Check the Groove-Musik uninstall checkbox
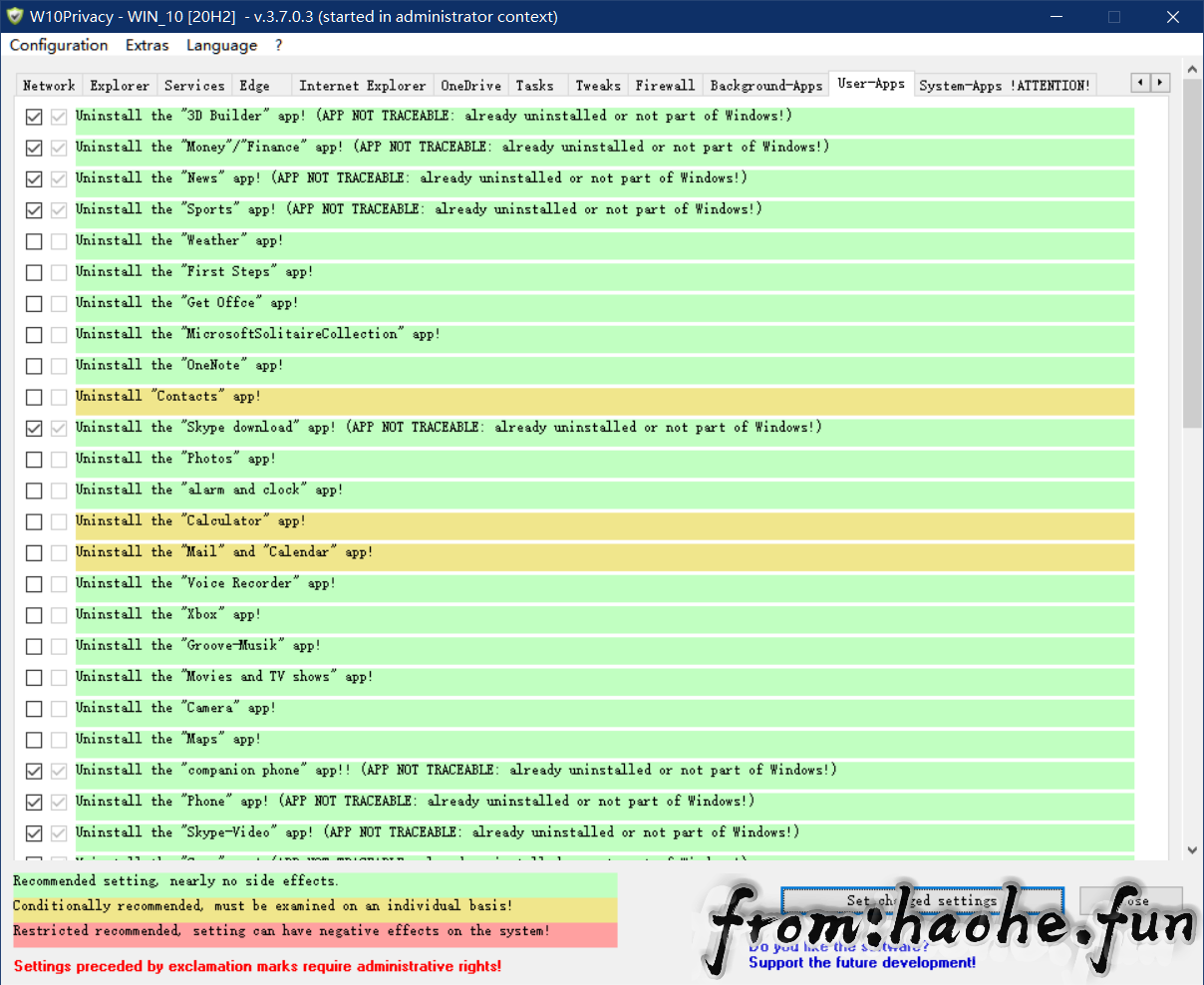Viewport: 1204px width, 985px height. pyautogui.click(x=34, y=646)
